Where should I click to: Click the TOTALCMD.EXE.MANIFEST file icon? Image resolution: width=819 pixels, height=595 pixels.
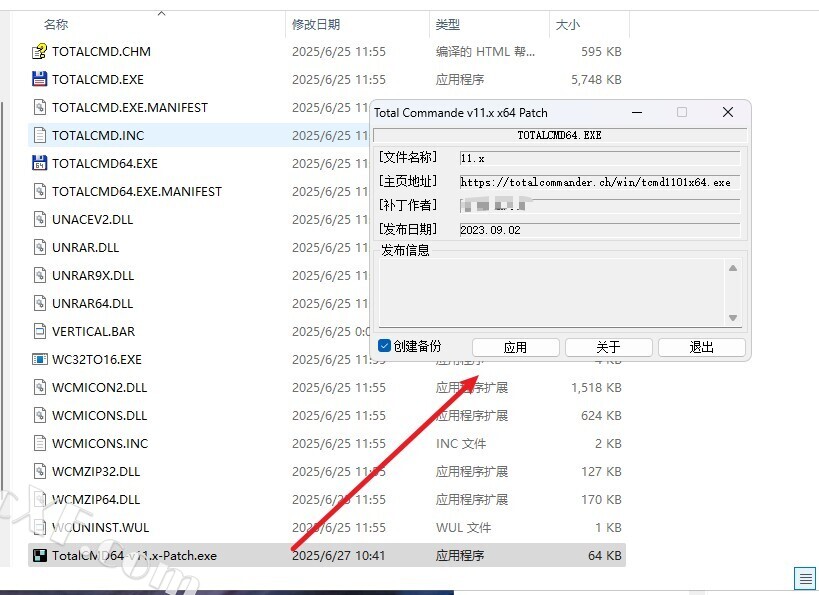point(40,108)
